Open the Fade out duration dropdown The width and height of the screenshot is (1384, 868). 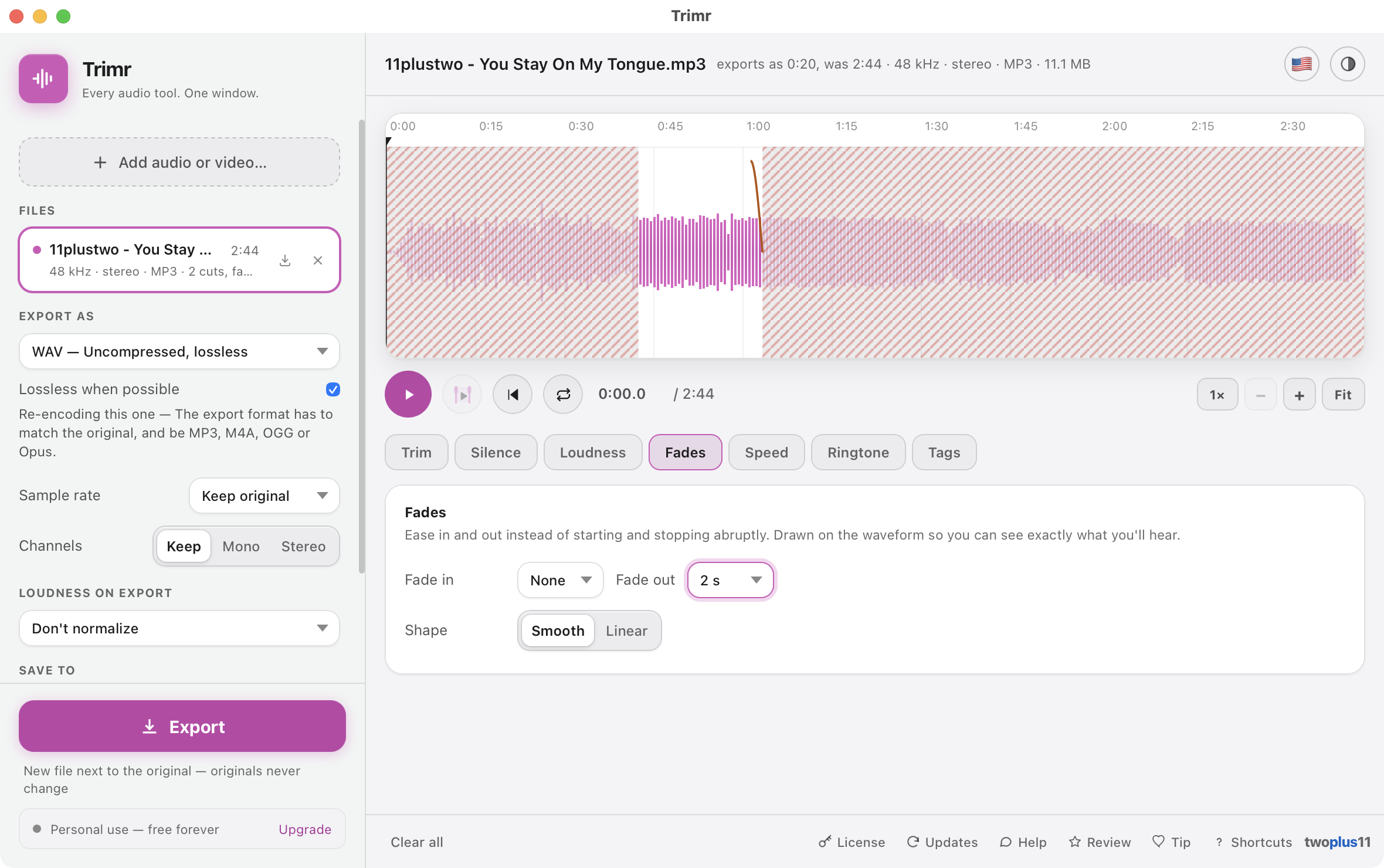pyautogui.click(x=730, y=580)
